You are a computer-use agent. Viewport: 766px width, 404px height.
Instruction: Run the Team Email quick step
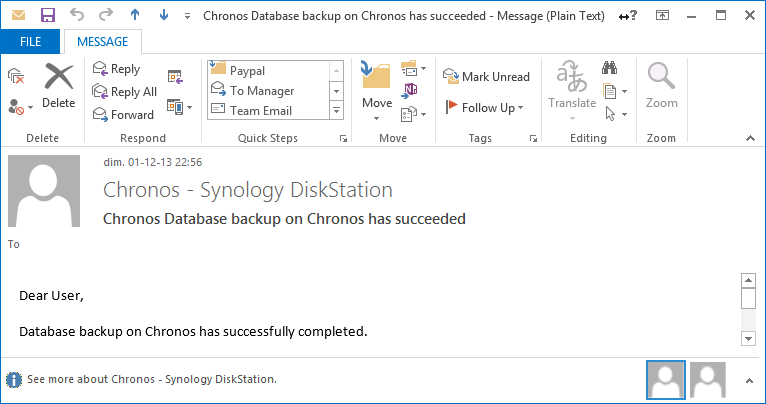(x=269, y=110)
